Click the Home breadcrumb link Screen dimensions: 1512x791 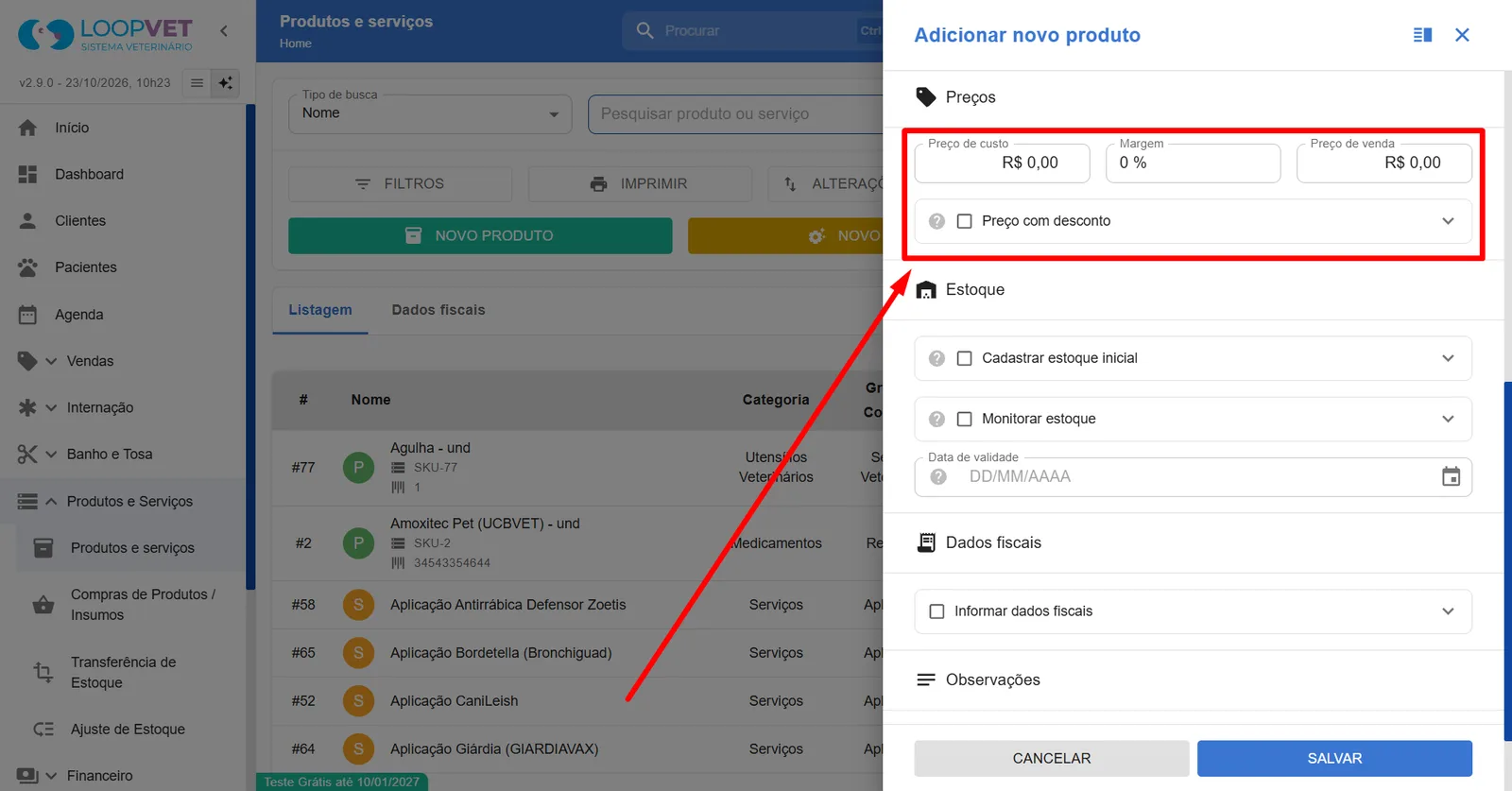(x=295, y=43)
